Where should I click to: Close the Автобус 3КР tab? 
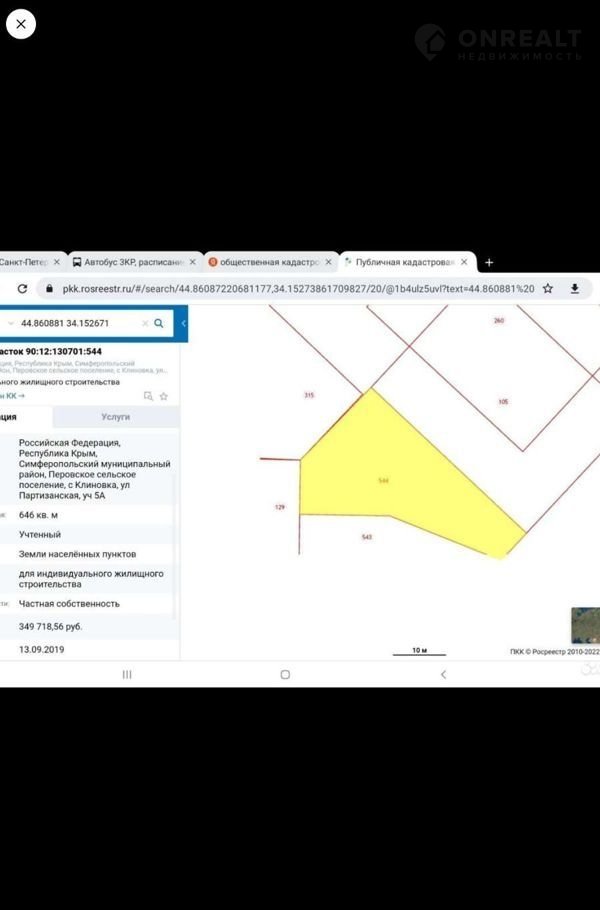coord(193,262)
